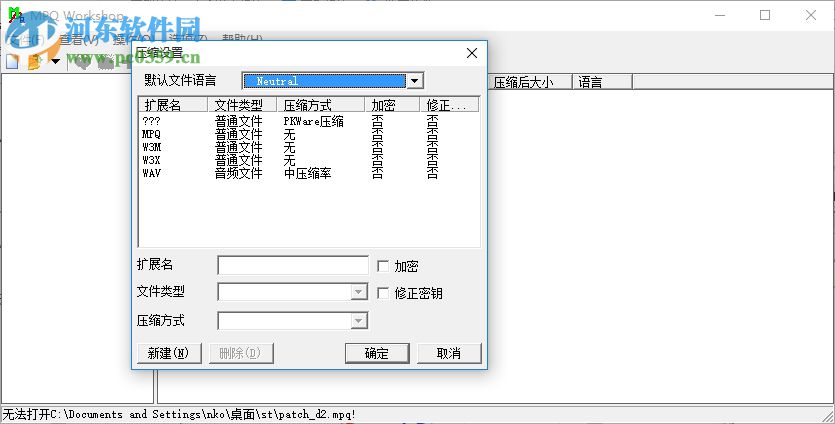
Task: Click the 文件类型 column header in dialog
Action: point(242,104)
